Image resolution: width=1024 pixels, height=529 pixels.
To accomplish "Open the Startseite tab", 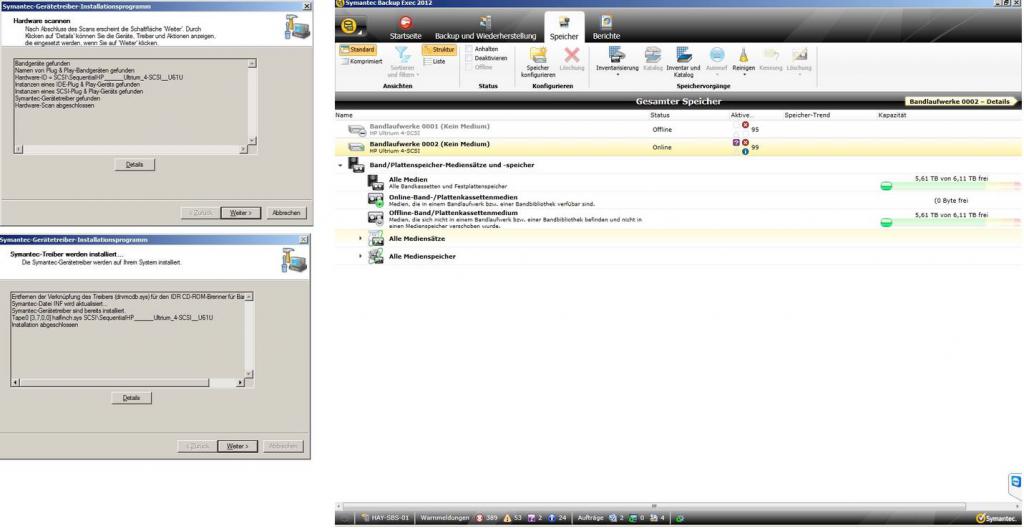I will pos(406,27).
